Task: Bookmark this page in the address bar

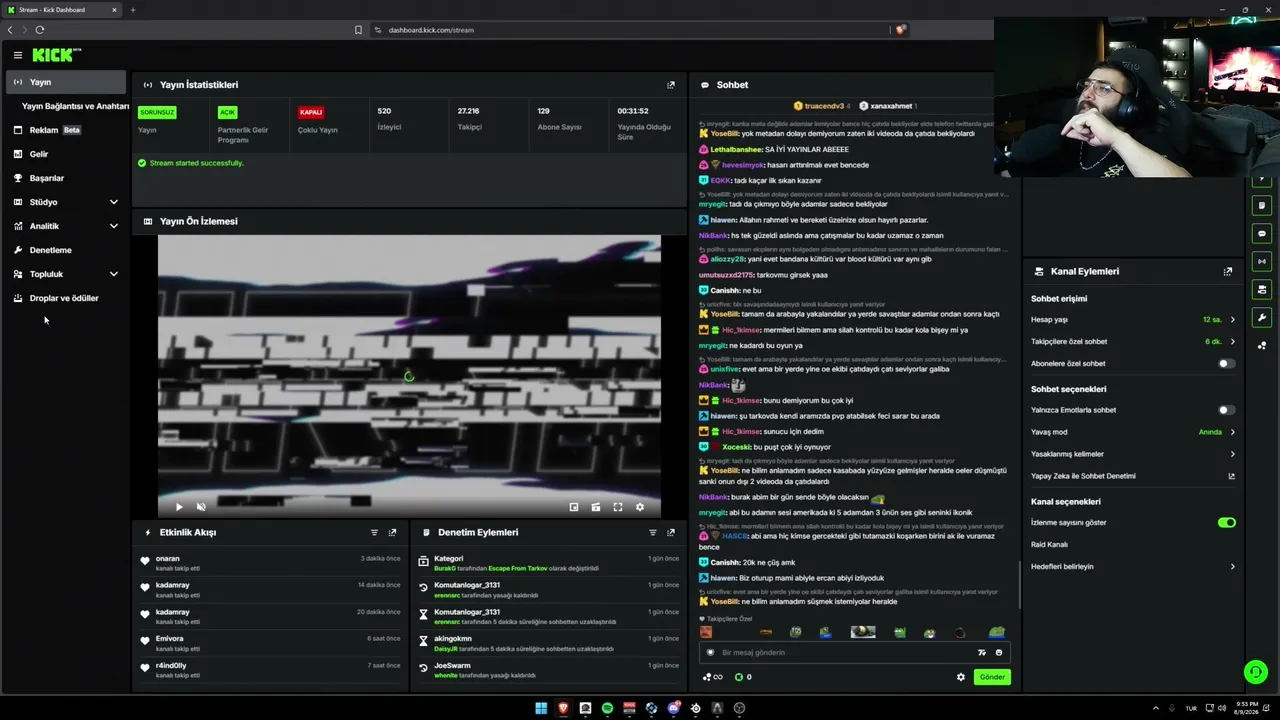Action: [358, 30]
